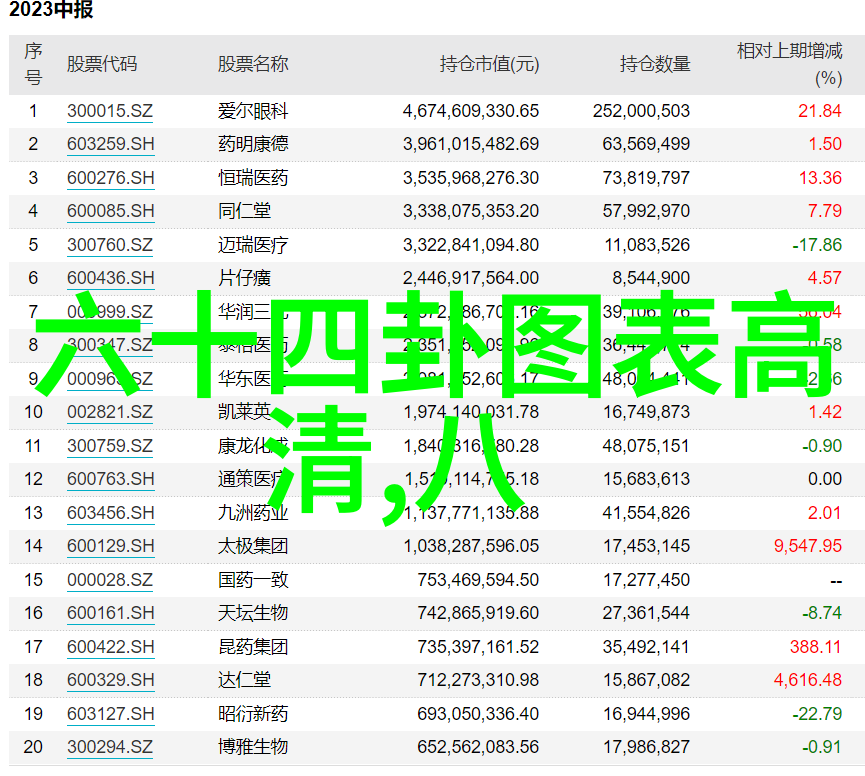This screenshot has width=865, height=776.
Task: Select stock name 药明康德
Action: [253, 144]
